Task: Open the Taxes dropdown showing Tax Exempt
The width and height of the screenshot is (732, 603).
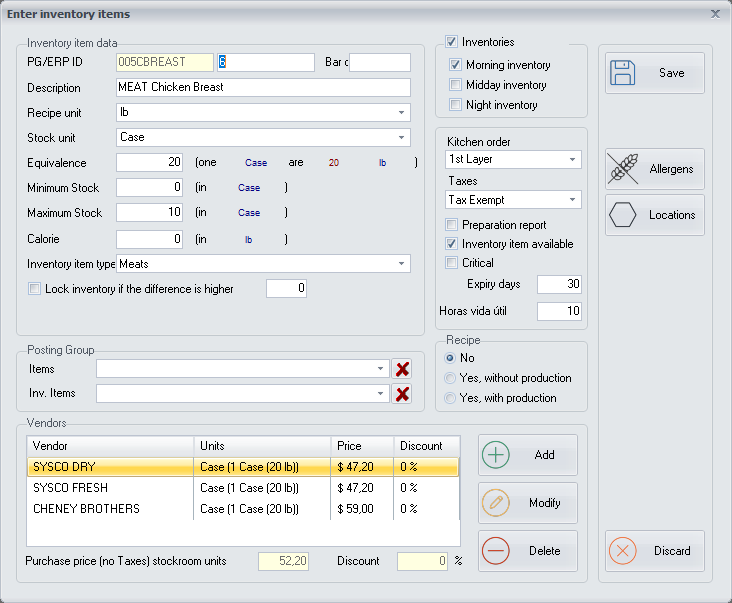Action: coord(573,200)
